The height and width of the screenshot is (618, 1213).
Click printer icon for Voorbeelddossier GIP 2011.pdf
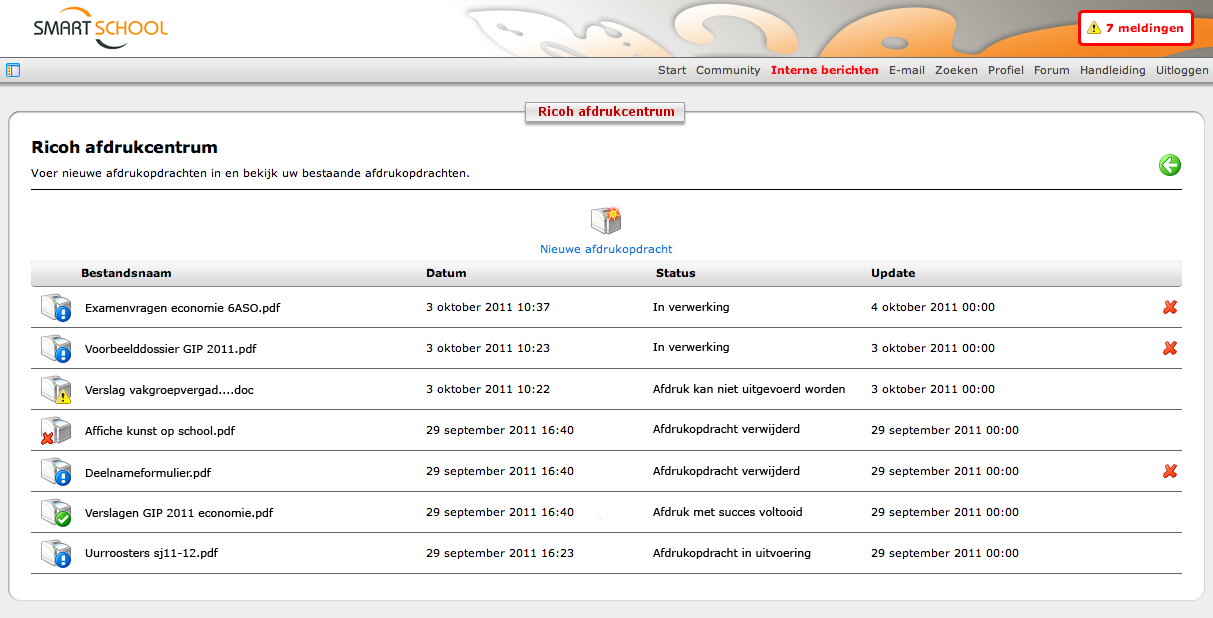[56, 348]
